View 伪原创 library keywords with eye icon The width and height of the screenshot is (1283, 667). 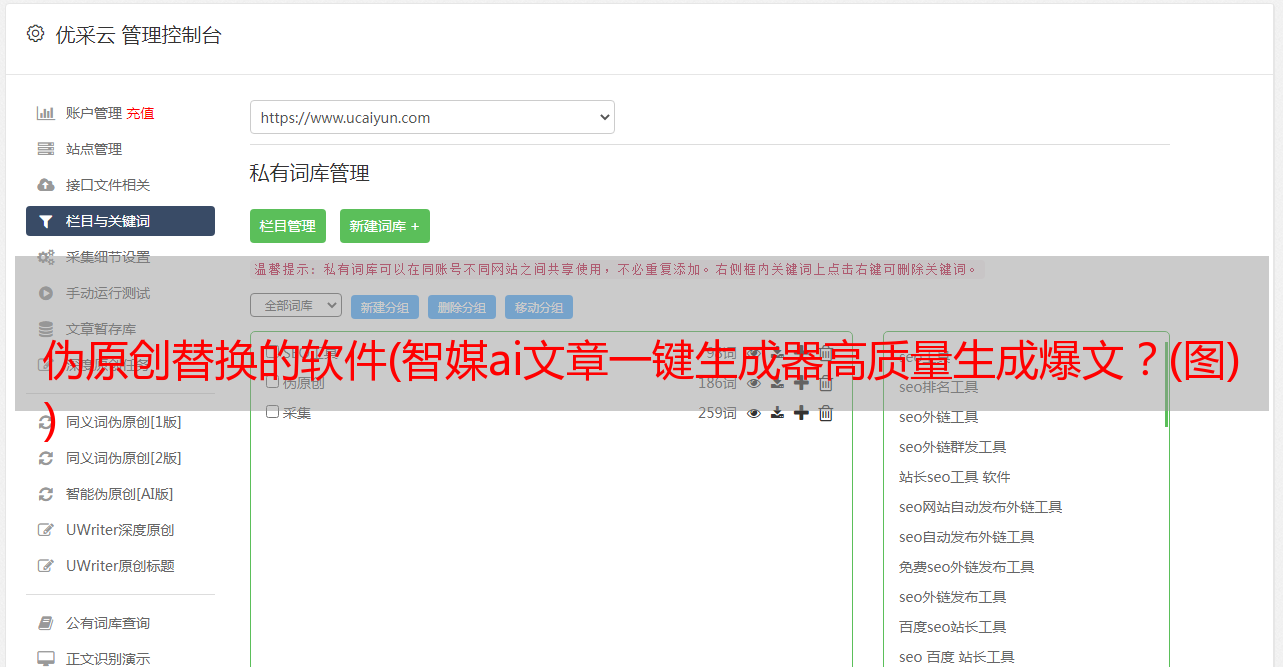754,383
